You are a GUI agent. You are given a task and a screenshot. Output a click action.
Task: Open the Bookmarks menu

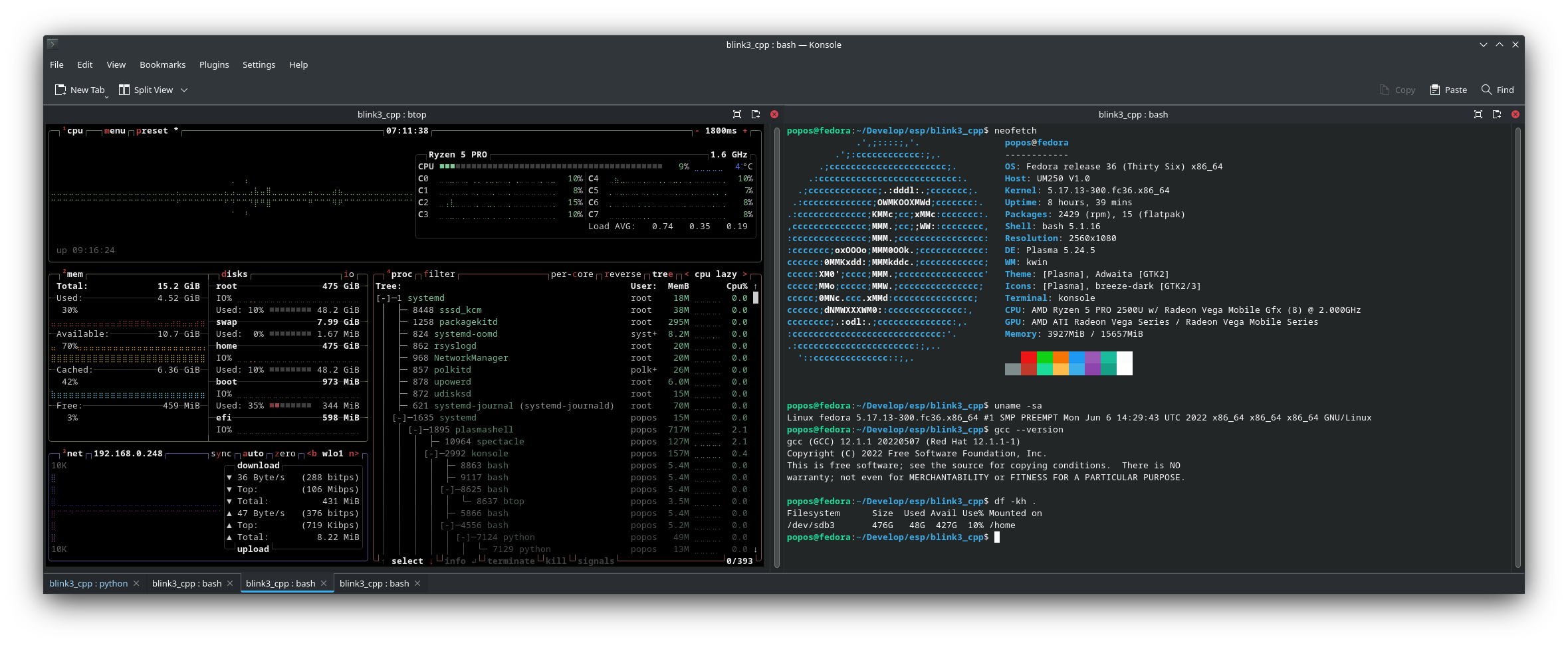pyautogui.click(x=162, y=64)
